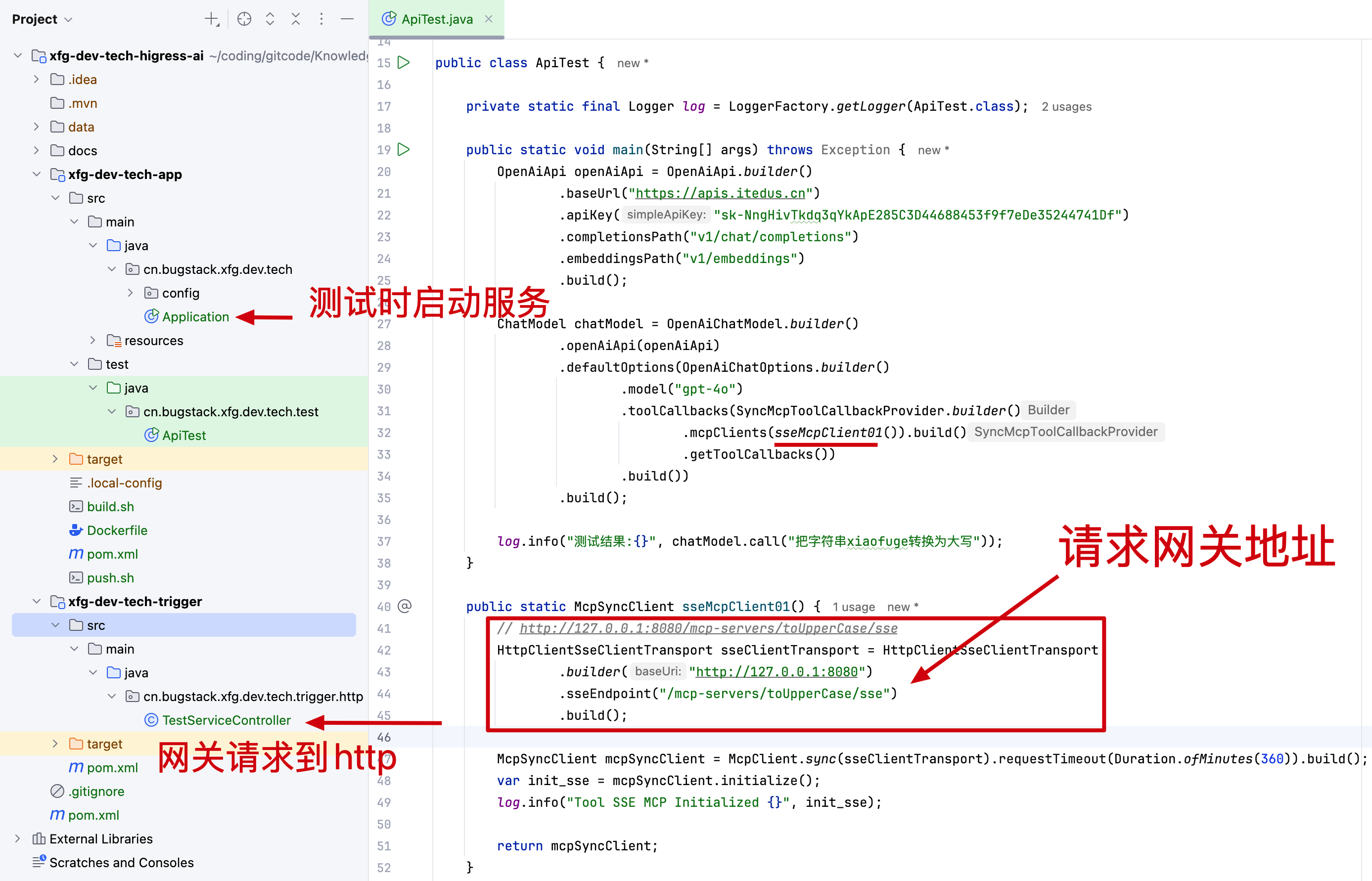The height and width of the screenshot is (881, 1372).
Task: Run main method from gutter icon
Action: 404,150
